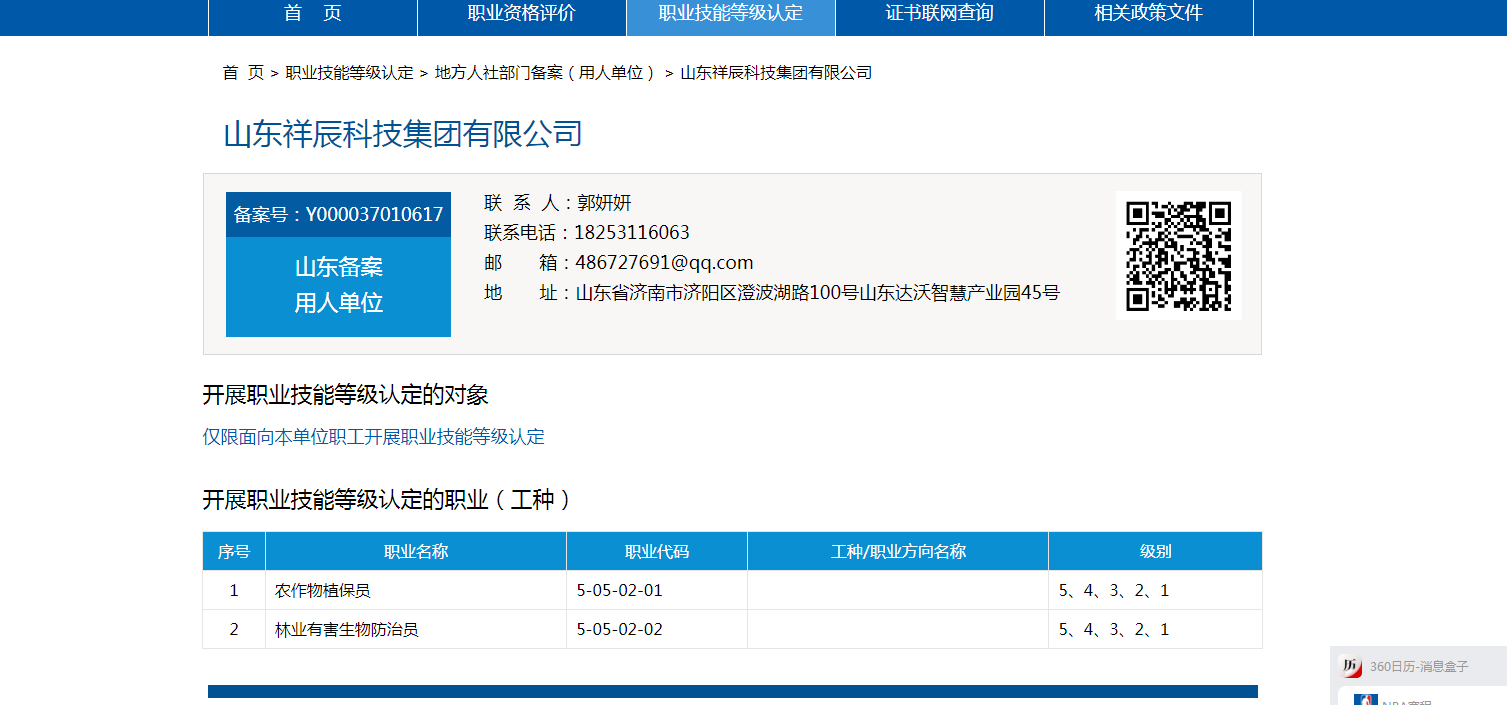
Task: Open the 首页 navigation tab
Action: click(312, 14)
